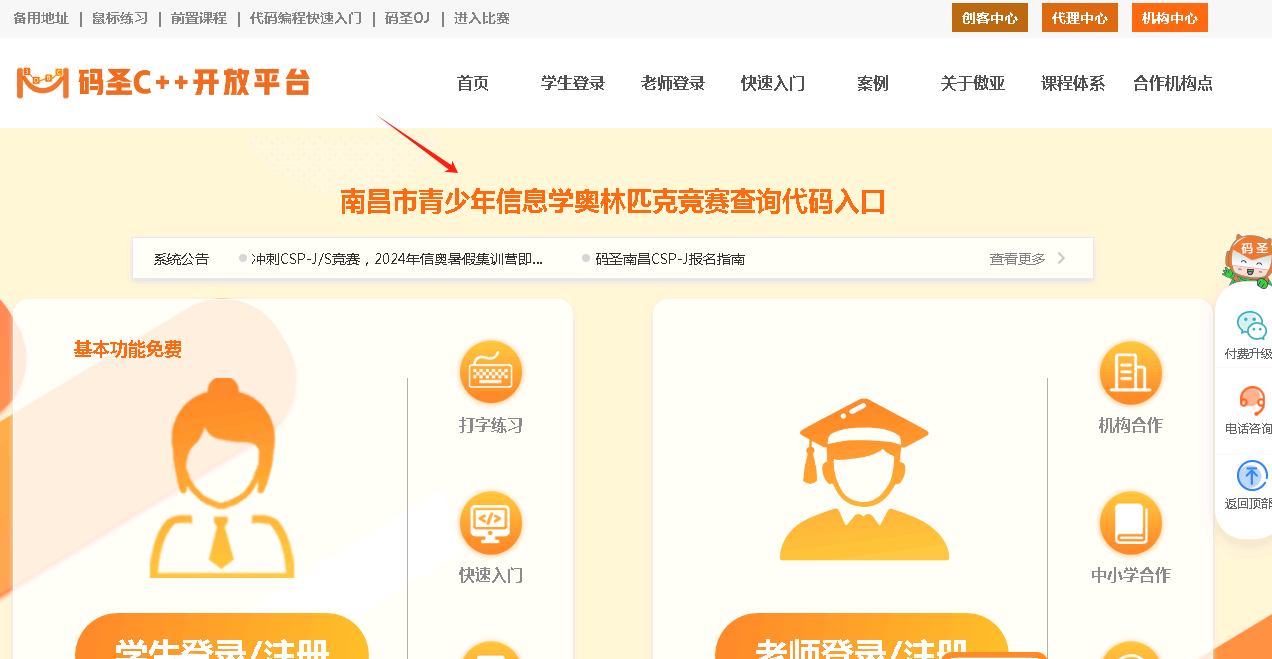The width and height of the screenshot is (1272, 659).
Task: Click the 码圣C++开放平台 logo
Action: click(163, 83)
